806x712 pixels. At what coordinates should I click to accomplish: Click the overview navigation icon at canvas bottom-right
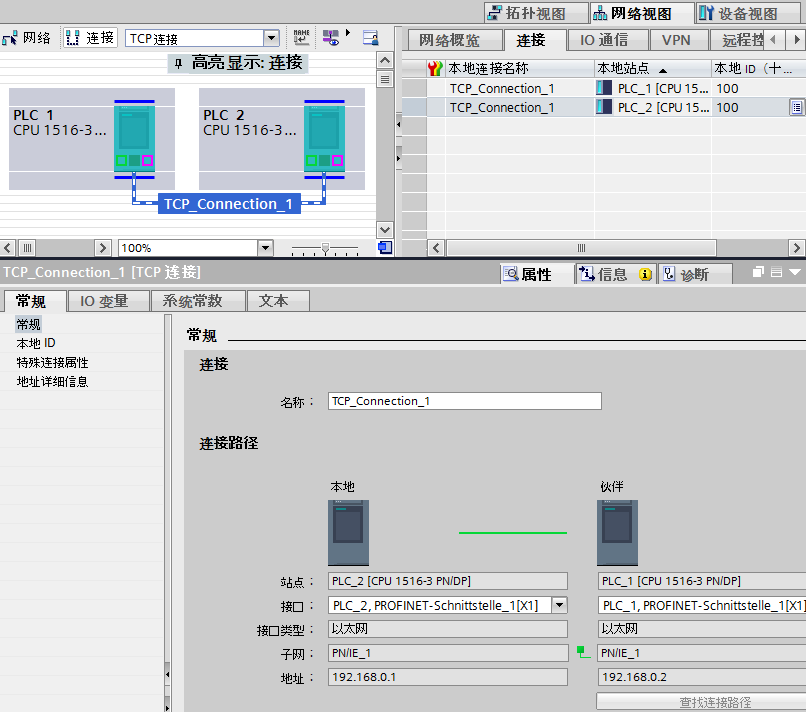(385, 248)
